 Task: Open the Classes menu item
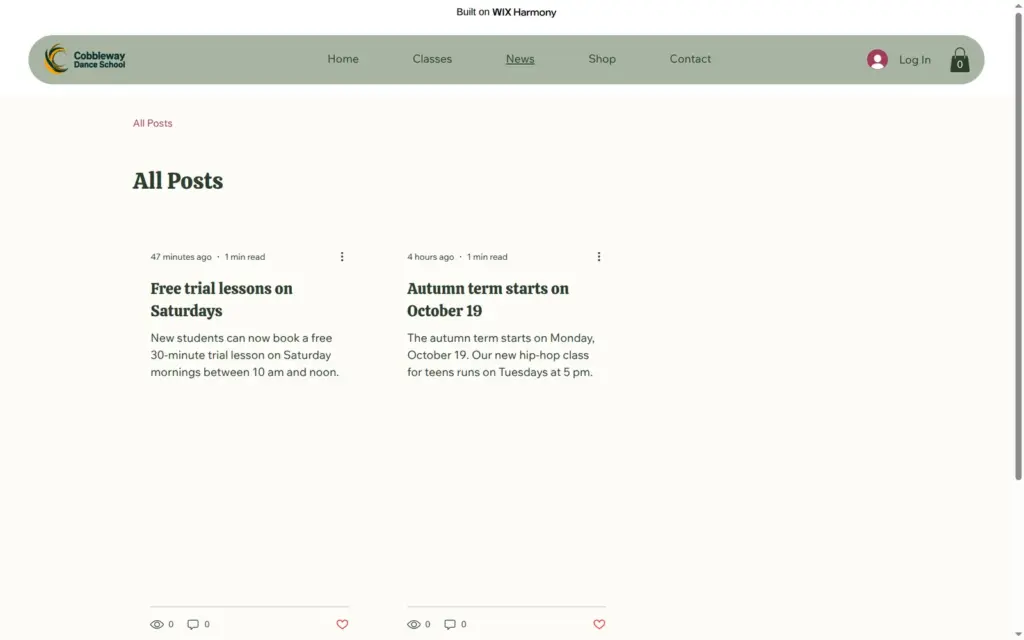(x=432, y=59)
